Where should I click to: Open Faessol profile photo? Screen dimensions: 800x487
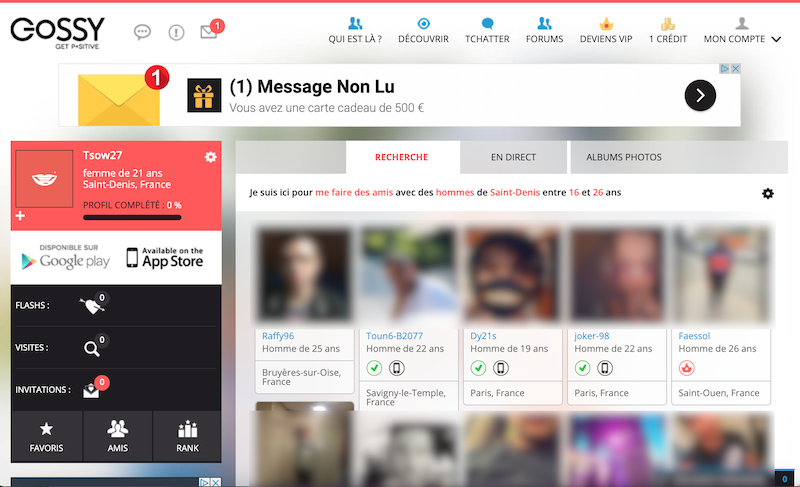coord(721,275)
